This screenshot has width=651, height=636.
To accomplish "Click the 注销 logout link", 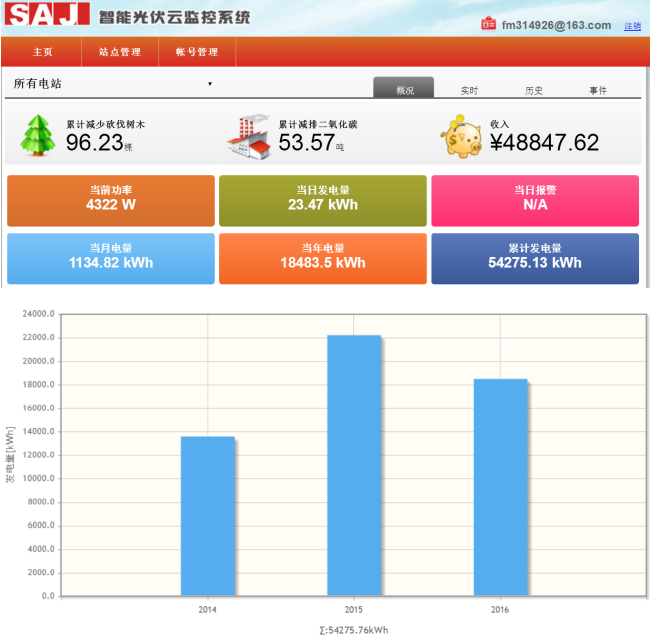I will tap(633, 26).
